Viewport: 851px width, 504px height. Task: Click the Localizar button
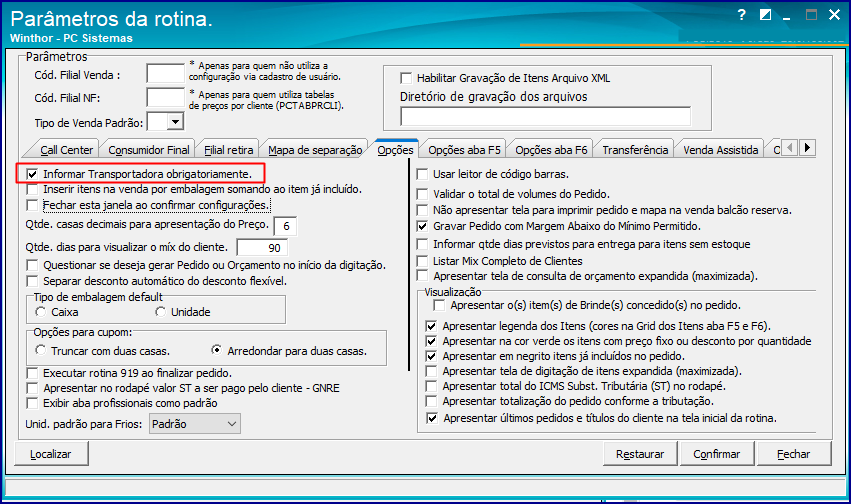[51, 454]
